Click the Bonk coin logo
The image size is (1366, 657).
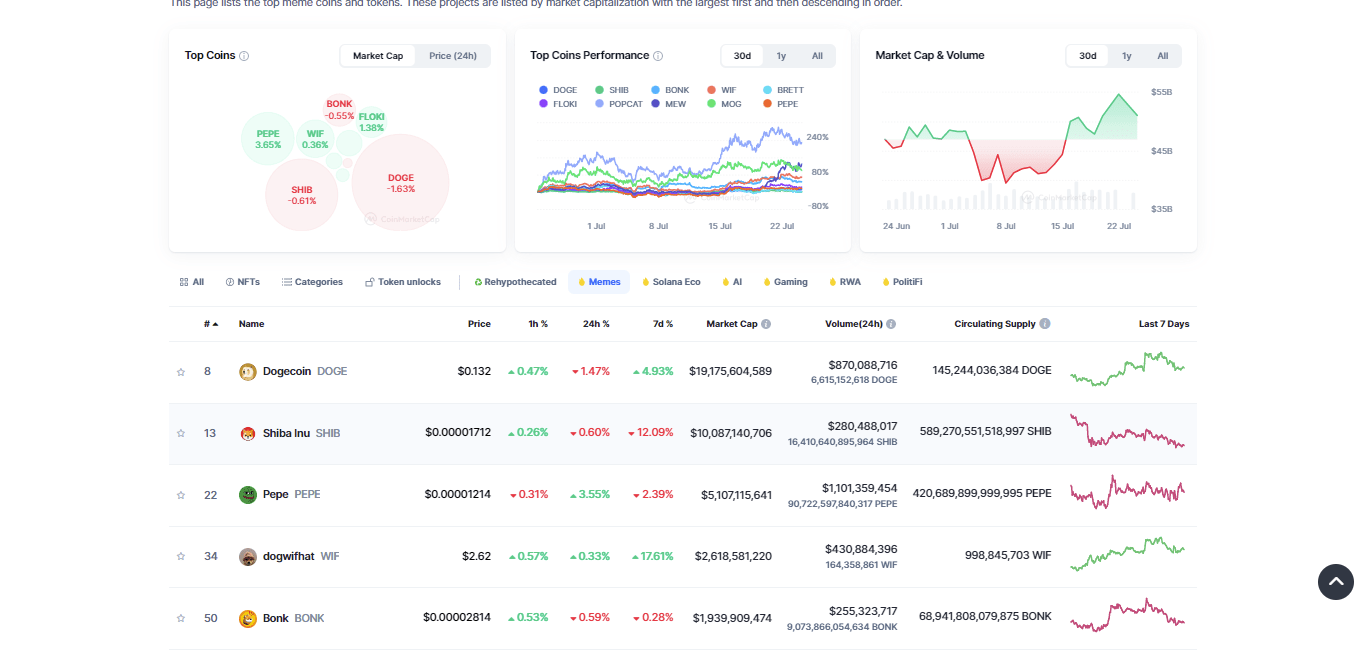pos(248,619)
